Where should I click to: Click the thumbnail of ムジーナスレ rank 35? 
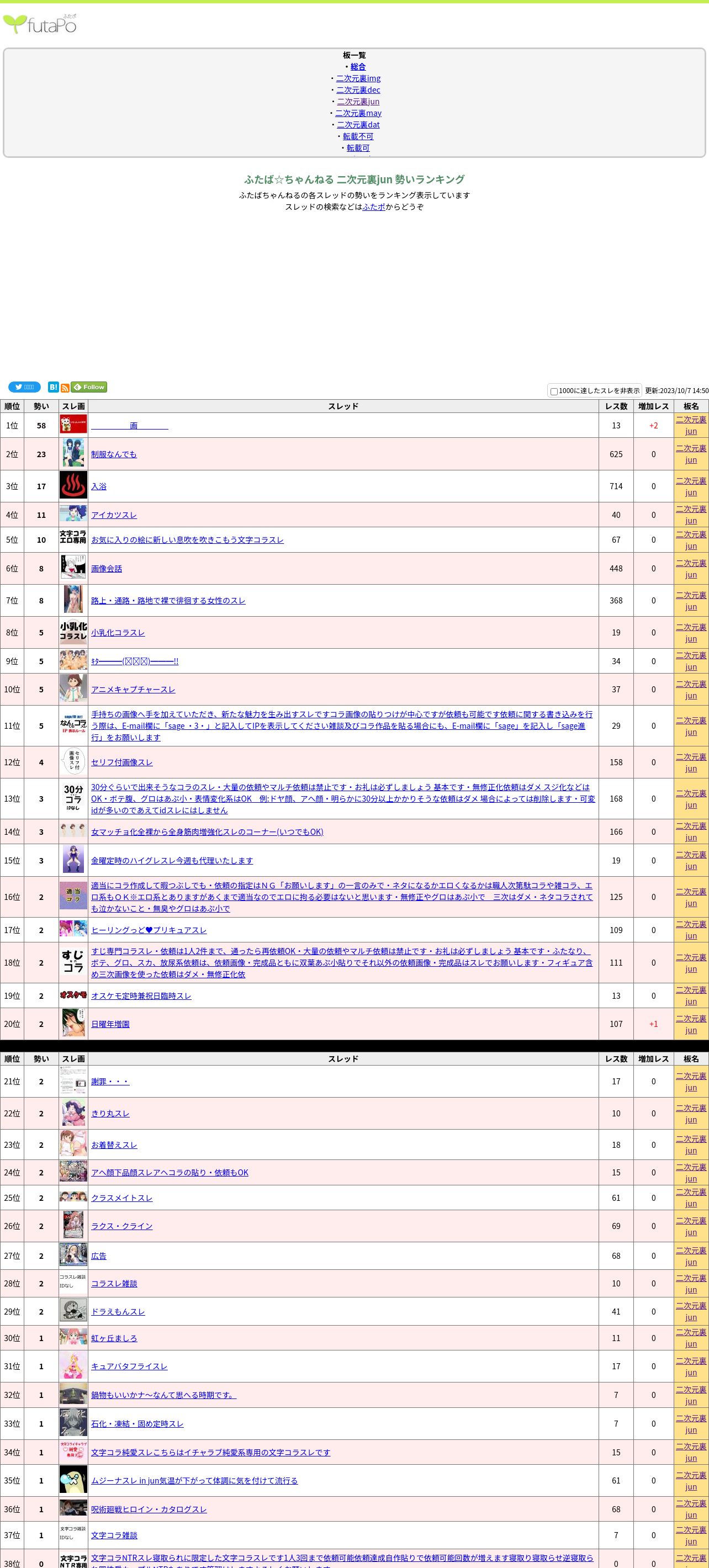(x=73, y=1480)
